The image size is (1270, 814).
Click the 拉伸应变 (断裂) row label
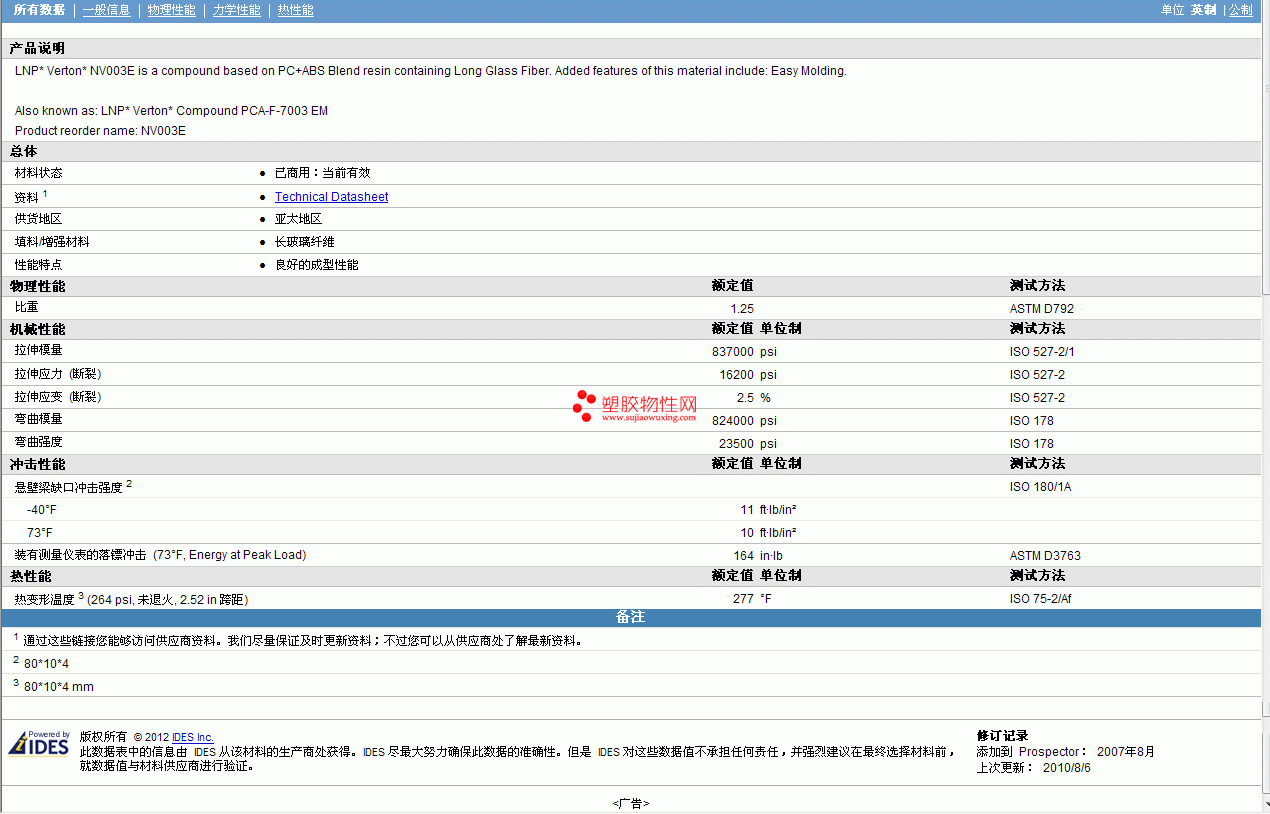click(58, 397)
